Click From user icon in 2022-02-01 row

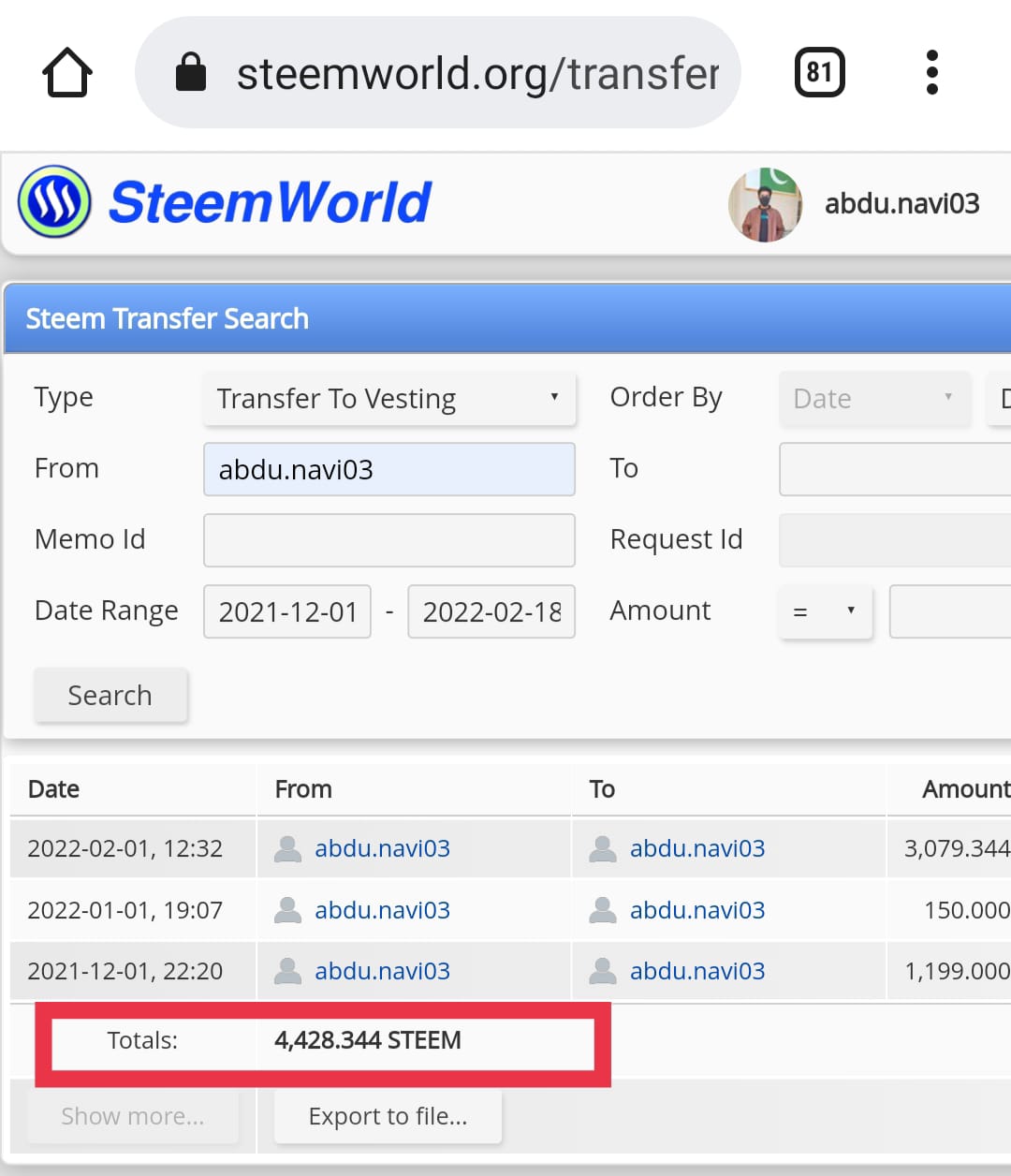click(287, 848)
